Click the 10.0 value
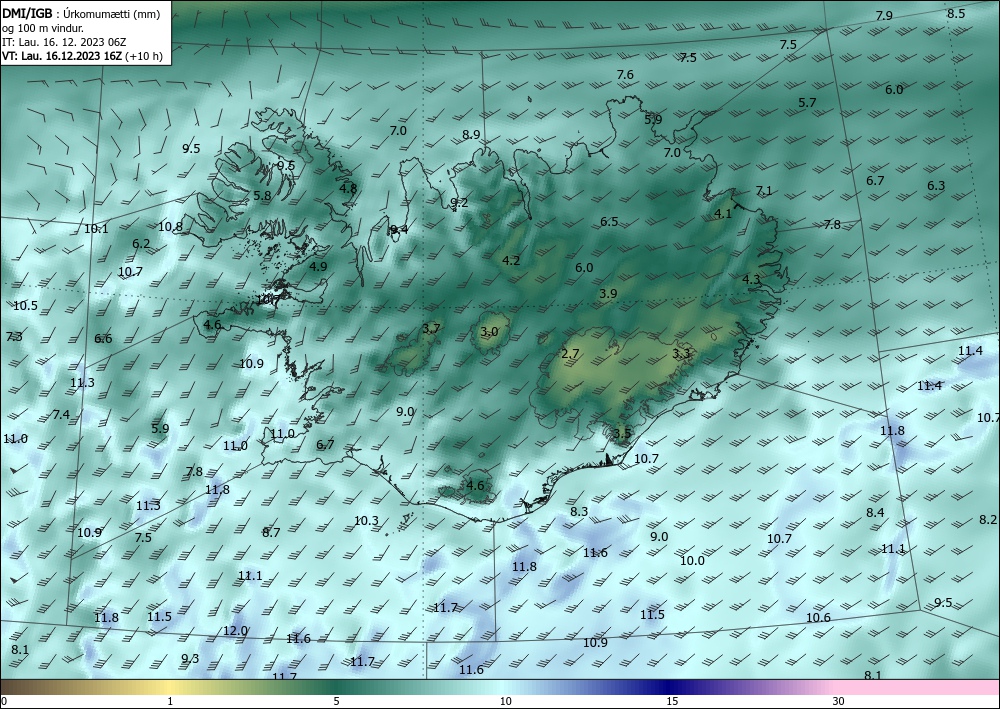This screenshot has height=709, width=1000. pyautogui.click(x=692, y=561)
